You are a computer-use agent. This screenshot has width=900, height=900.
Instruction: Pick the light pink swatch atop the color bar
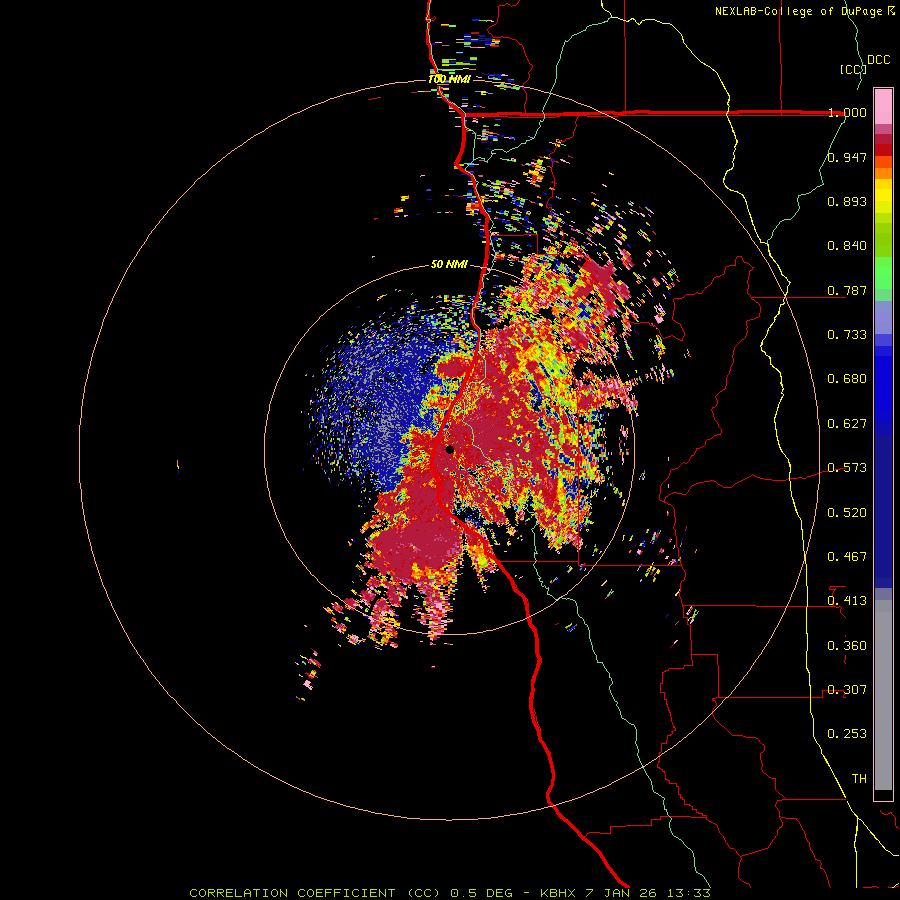pyautogui.click(x=883, y=107)
